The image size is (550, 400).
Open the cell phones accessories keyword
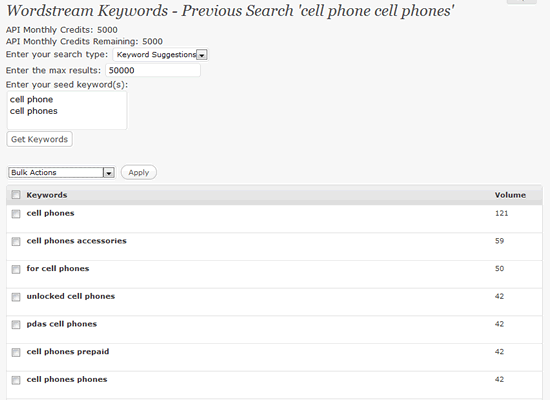(x=76, y=241)
